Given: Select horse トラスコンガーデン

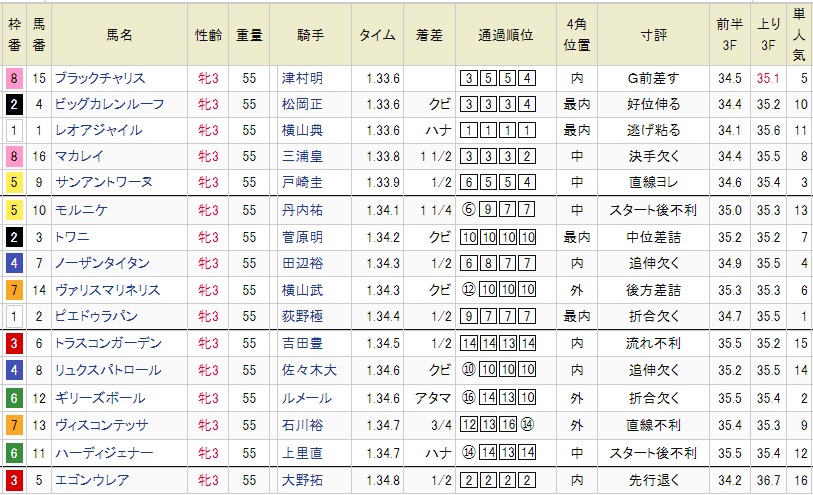Looking at the screenshot, I should (x=108, y=344).
